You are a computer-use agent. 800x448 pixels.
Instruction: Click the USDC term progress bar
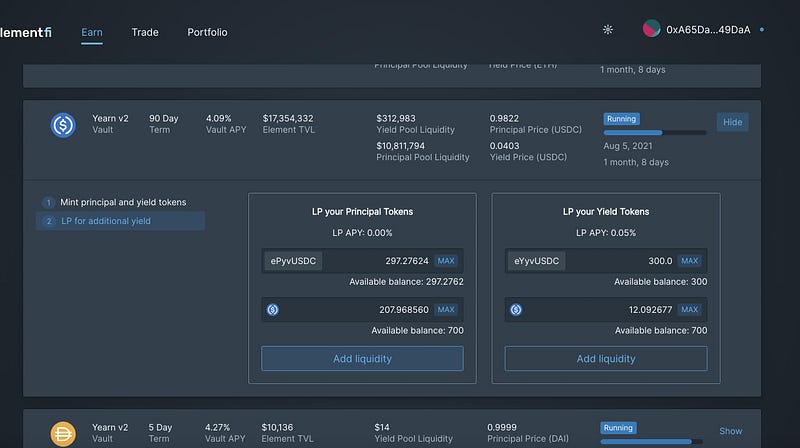coord(655,133)
